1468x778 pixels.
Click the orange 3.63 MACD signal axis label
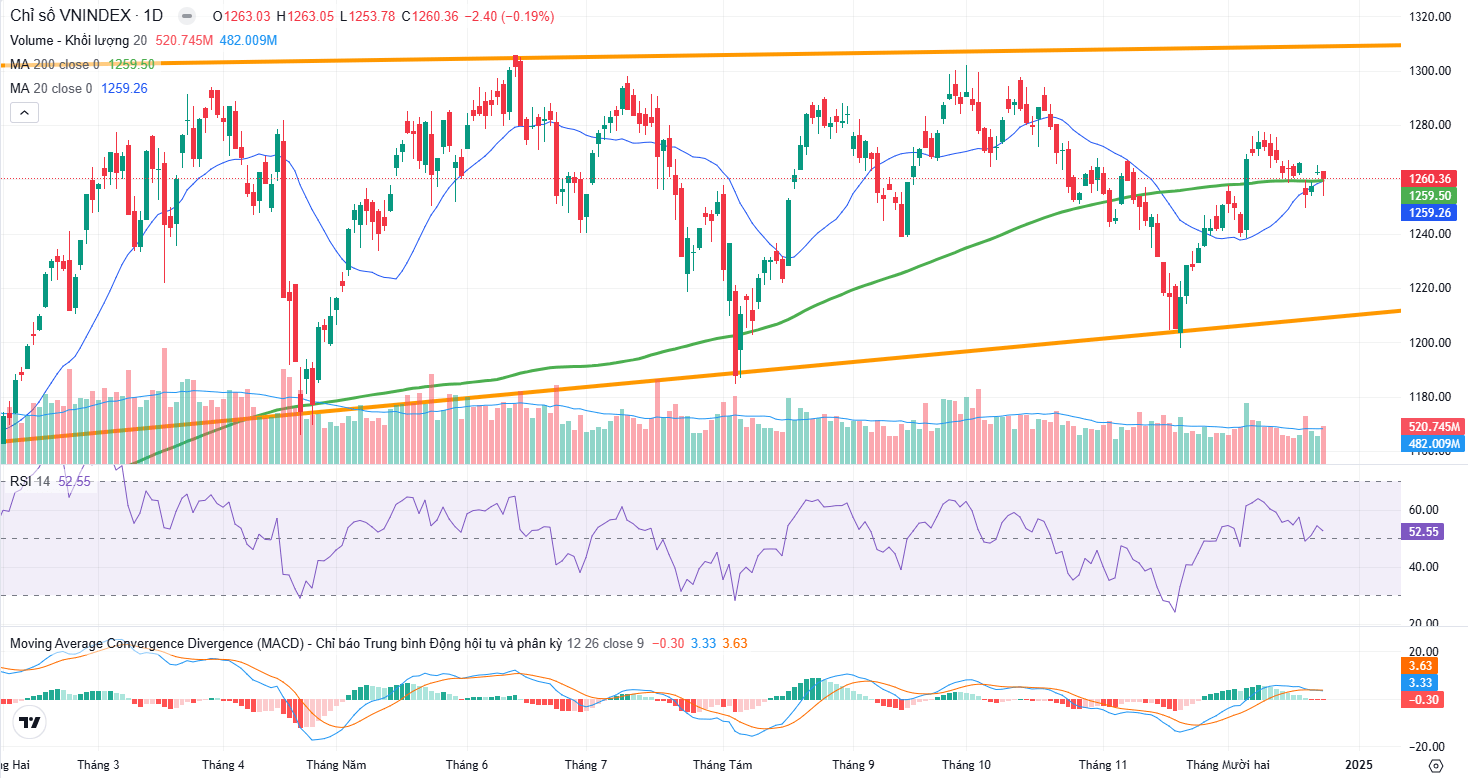click(x=1421, y=665)
